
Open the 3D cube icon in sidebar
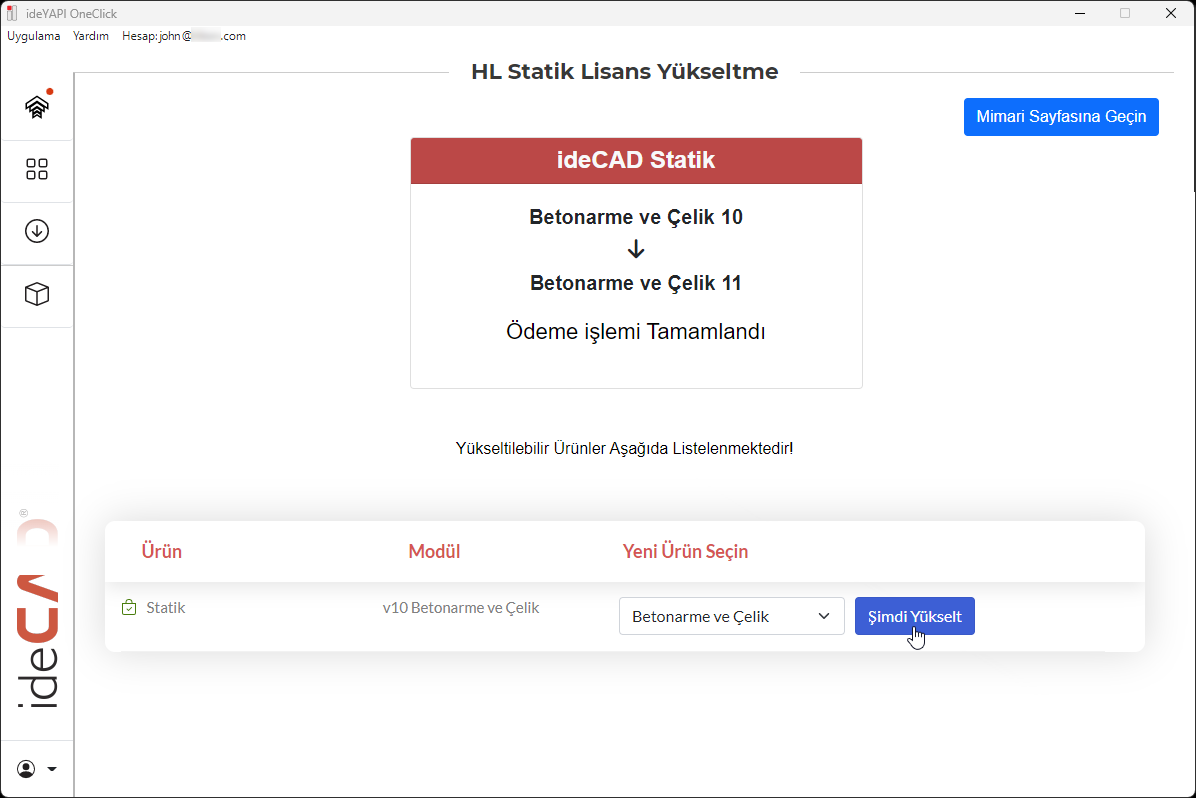37,294
